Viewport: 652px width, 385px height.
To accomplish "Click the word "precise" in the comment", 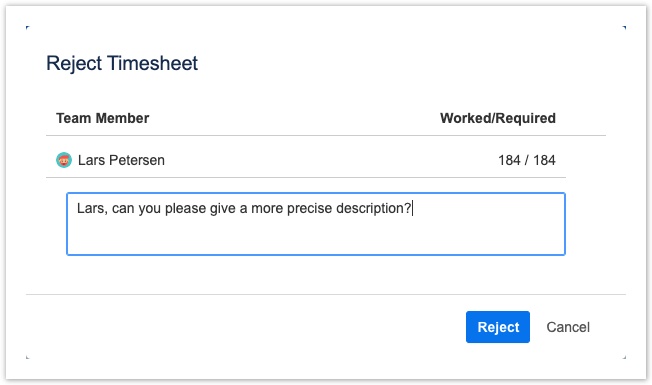I will pos(309,208).
